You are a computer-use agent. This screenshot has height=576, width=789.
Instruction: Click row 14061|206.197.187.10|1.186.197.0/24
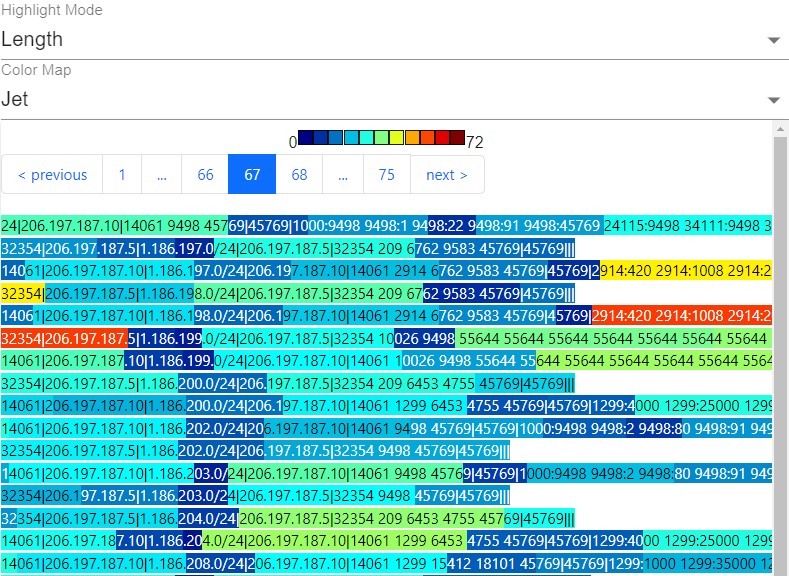(x=386, y=271)
